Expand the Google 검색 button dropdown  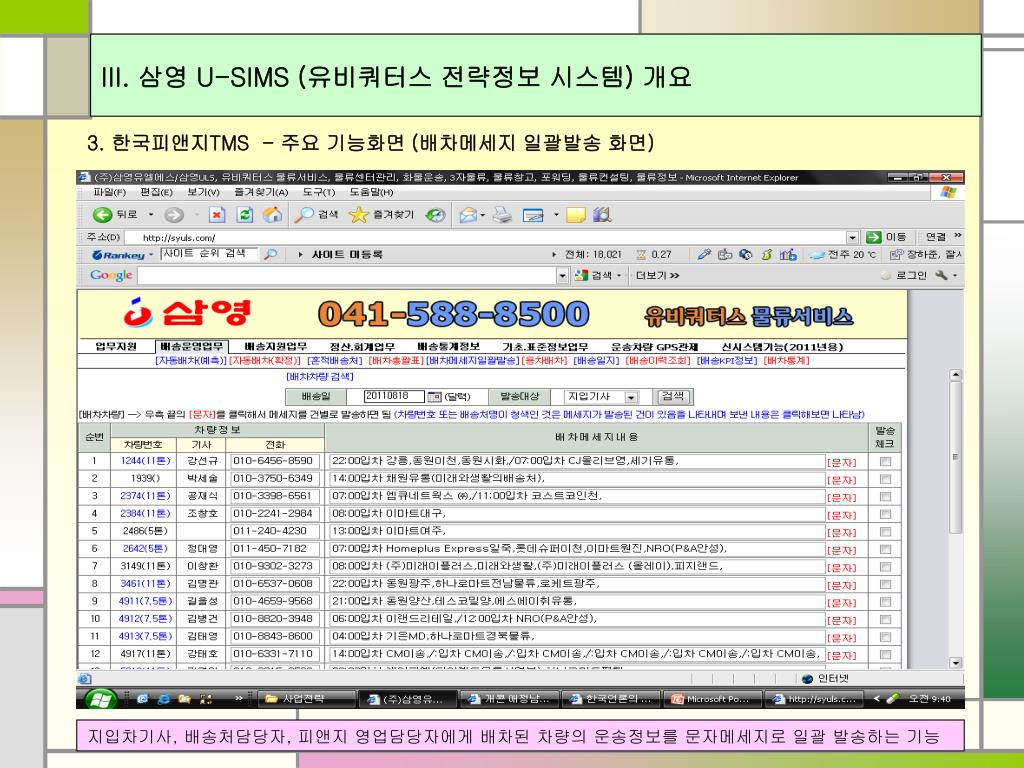[x=618, y=276]
